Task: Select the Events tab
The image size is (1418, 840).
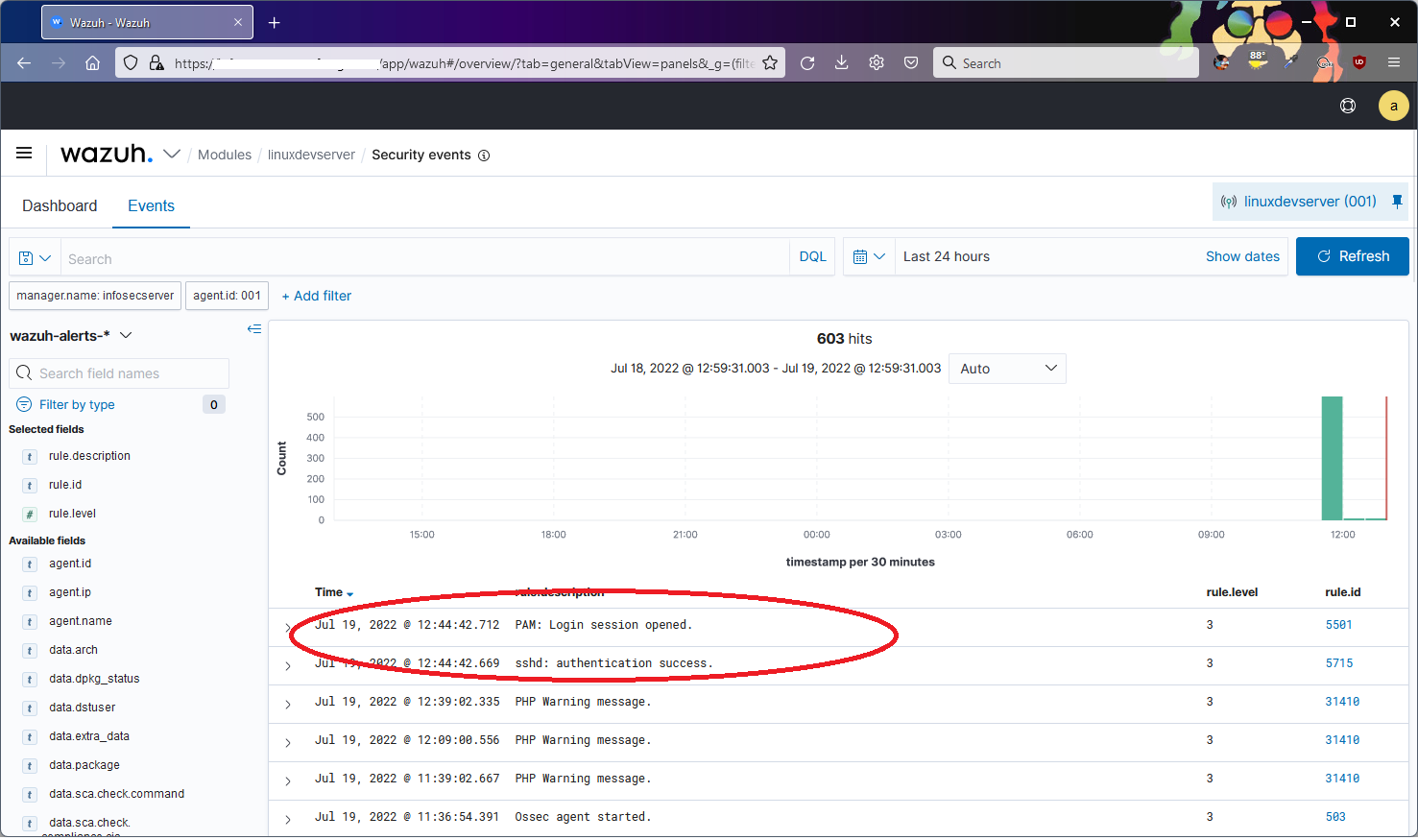Action: click(151, 205)
